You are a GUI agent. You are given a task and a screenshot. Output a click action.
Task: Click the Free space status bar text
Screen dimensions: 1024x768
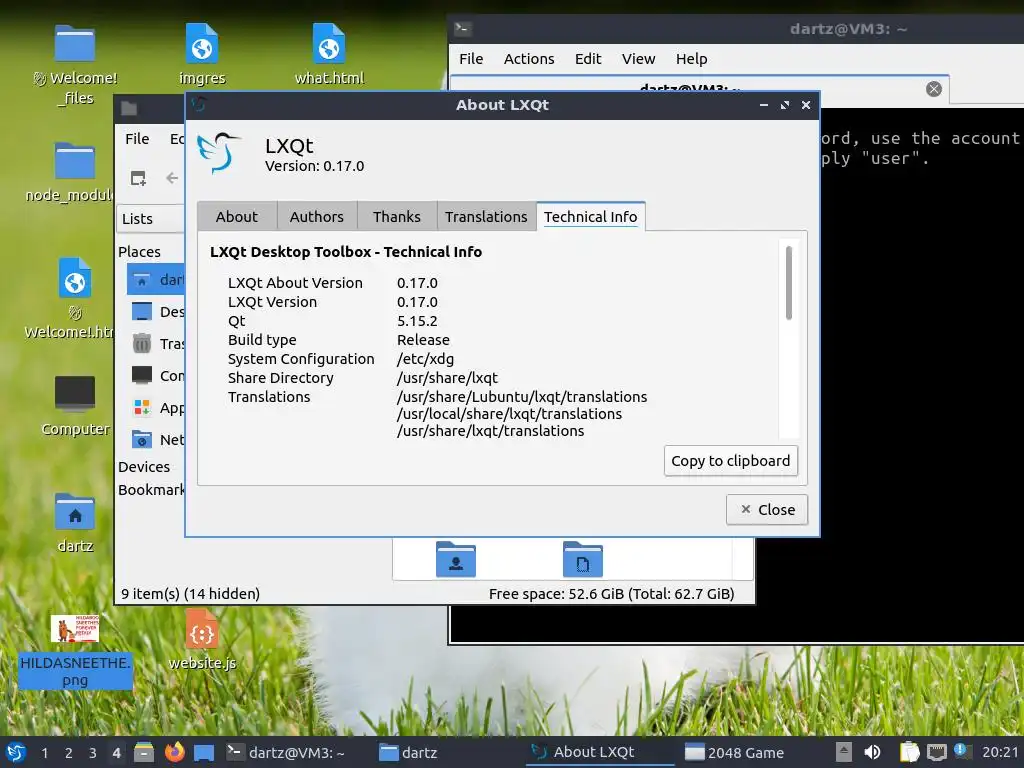click(612, 593)
